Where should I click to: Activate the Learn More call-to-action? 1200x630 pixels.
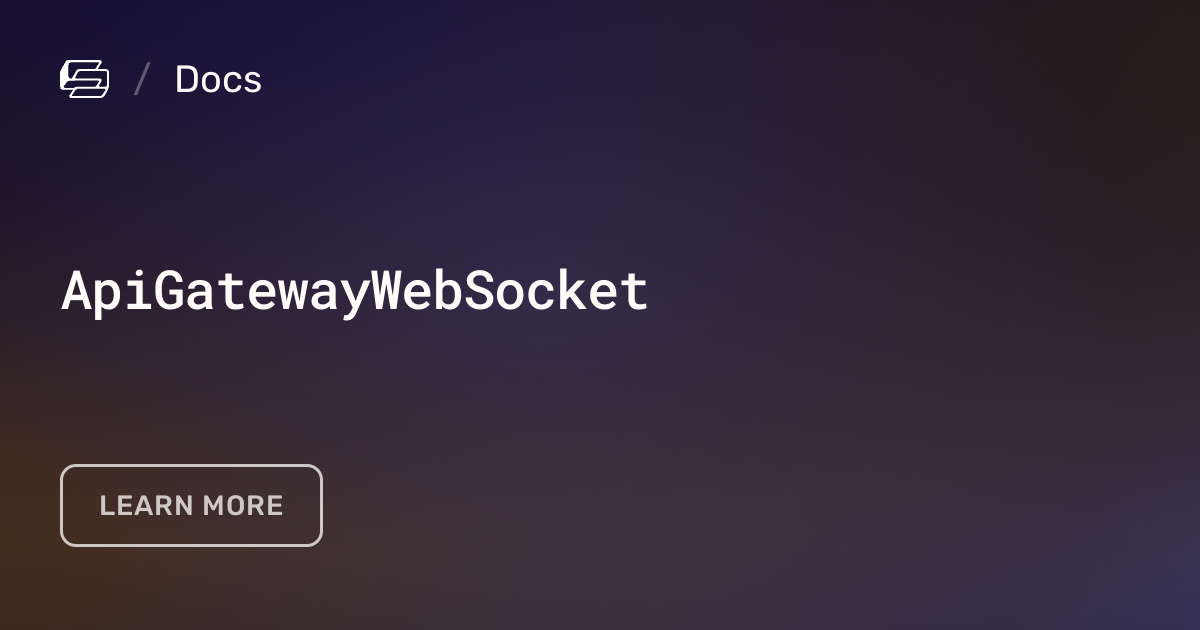pos(191,505)
